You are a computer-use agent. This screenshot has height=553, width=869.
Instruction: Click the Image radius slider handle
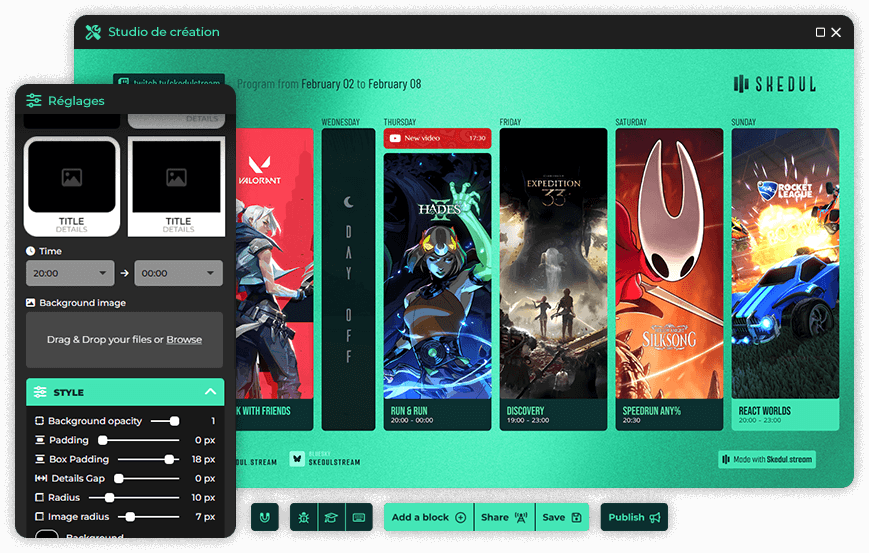pos(130,517)
